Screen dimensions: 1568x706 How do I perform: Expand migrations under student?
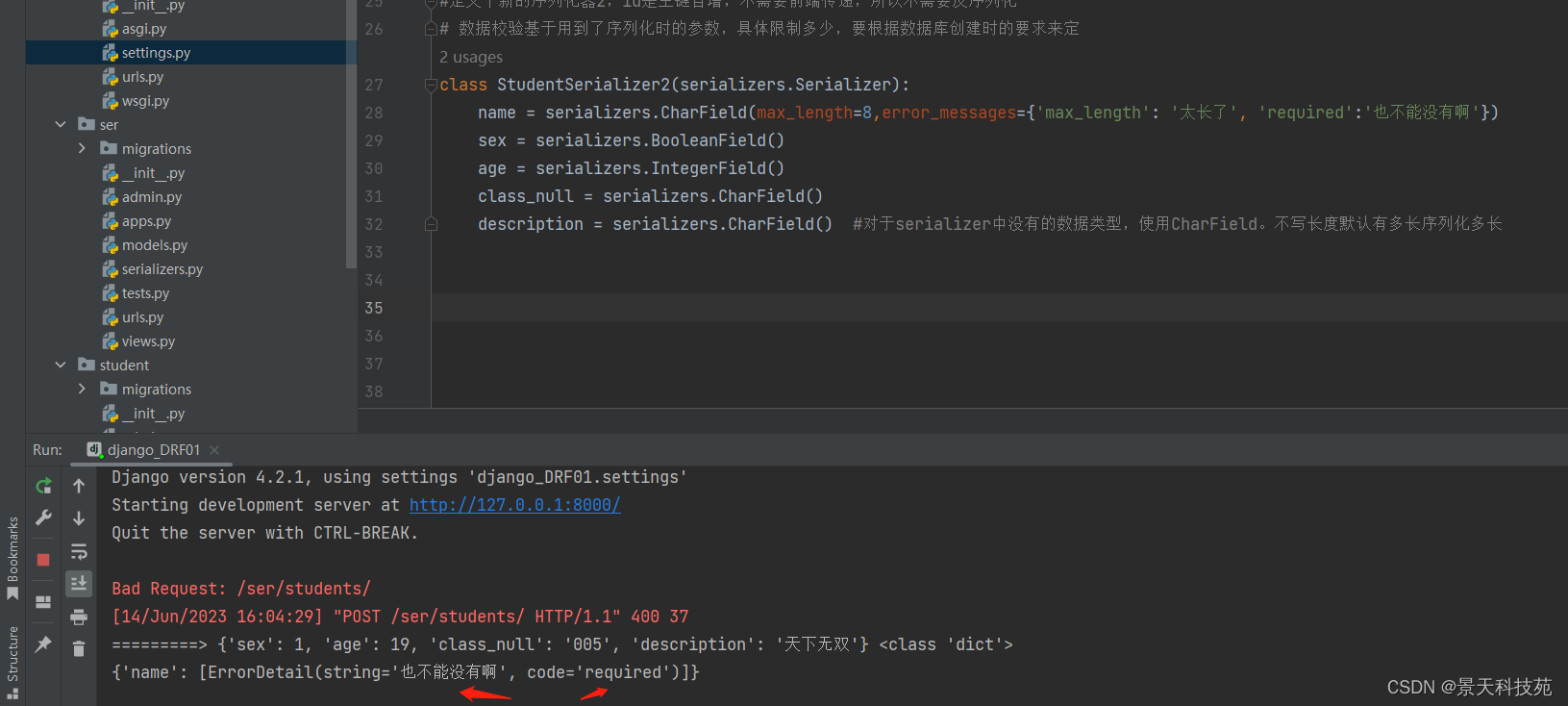click(x=82, y=390)
